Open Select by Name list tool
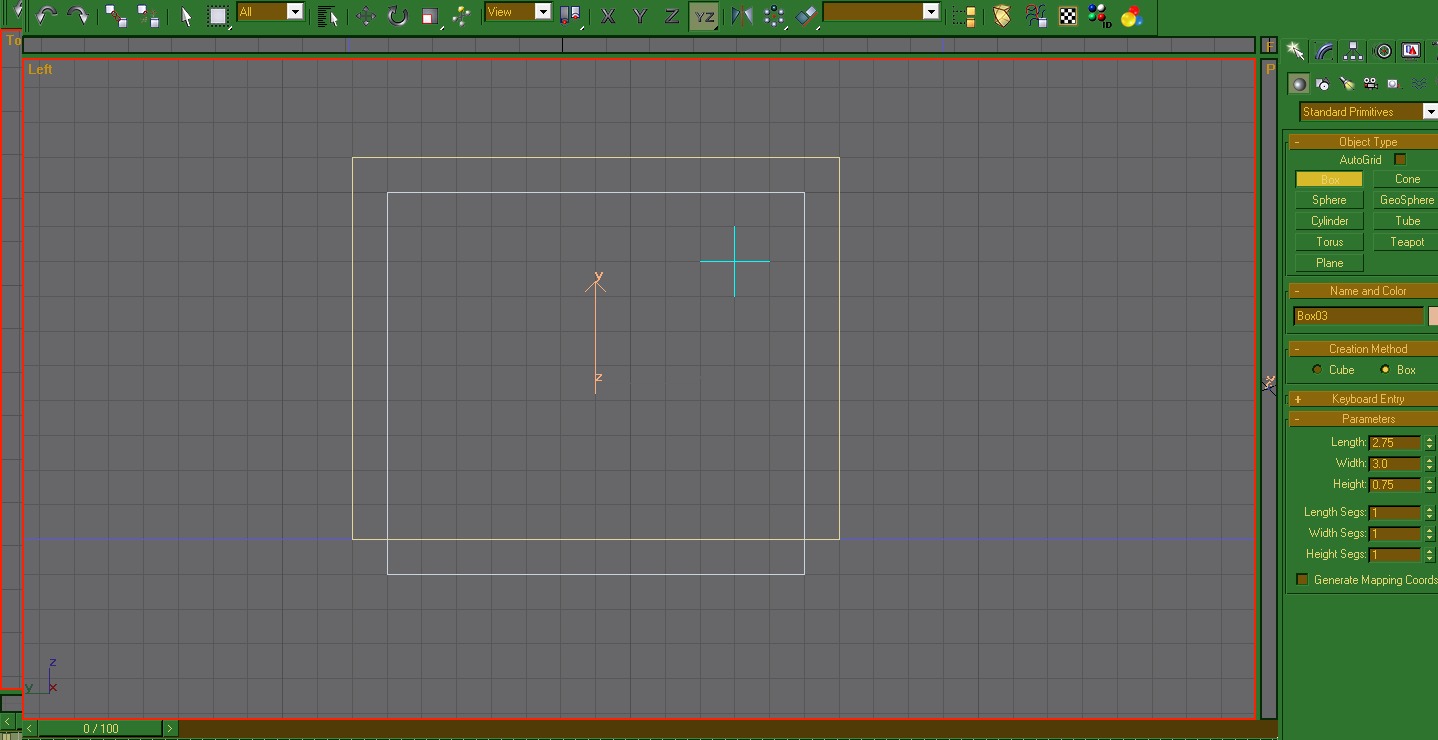 point(328,15)
